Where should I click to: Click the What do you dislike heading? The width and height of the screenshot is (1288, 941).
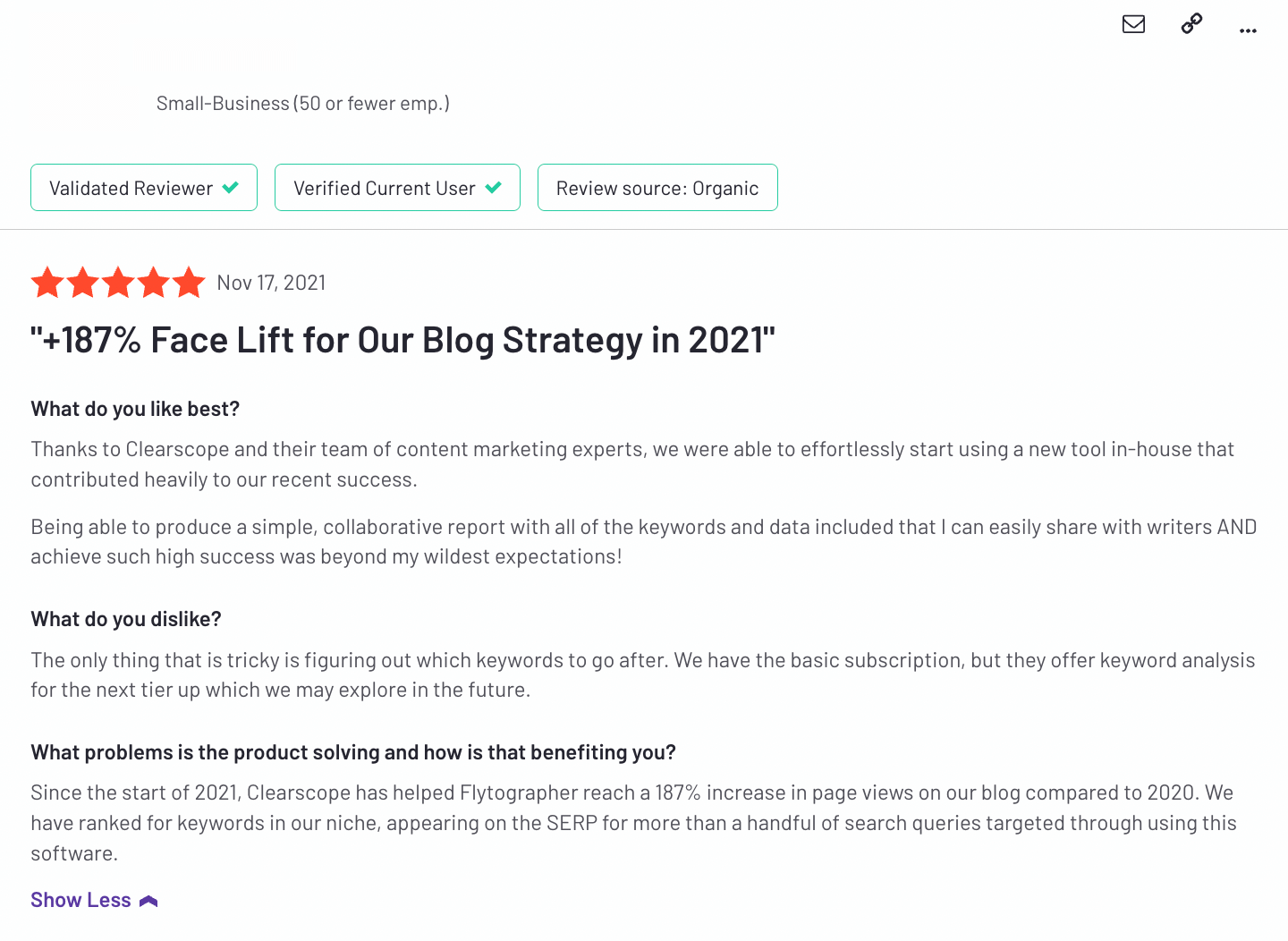[x=126, y=619]
